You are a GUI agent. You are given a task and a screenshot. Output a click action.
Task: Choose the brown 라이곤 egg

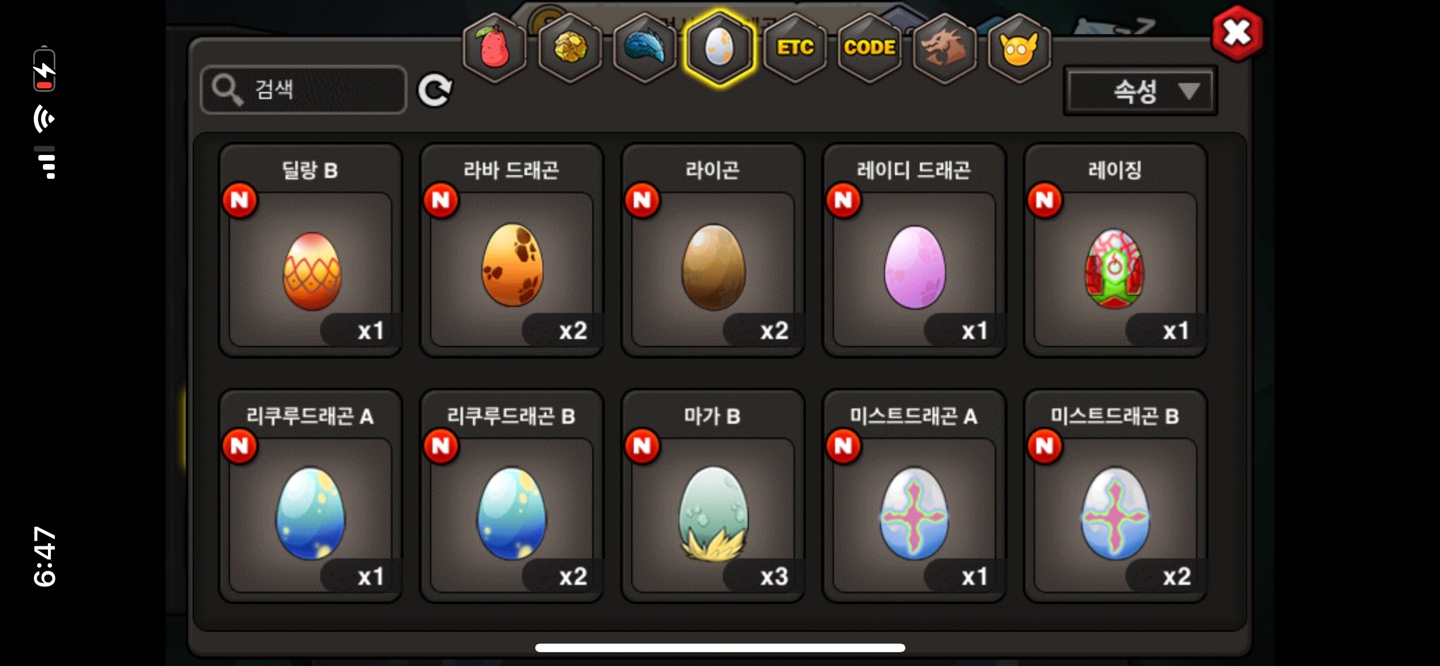[x=713, y=250]
